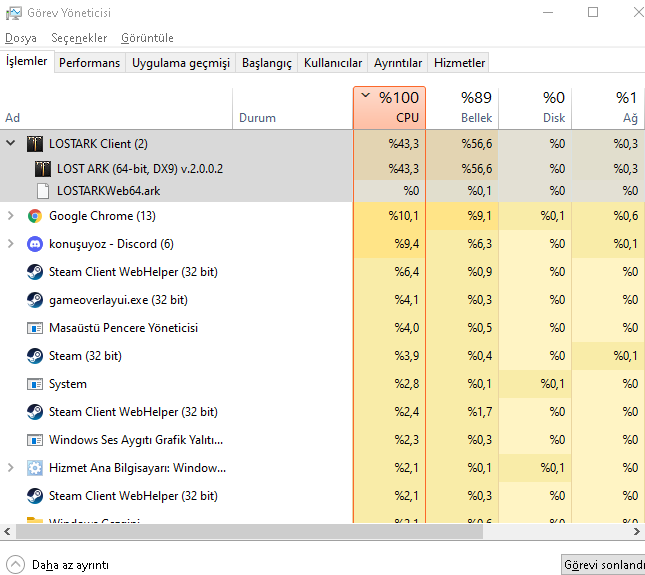This screenshot has width=645, height=575.
Task: Open the Dosya menu
Action: coord(21,38)
